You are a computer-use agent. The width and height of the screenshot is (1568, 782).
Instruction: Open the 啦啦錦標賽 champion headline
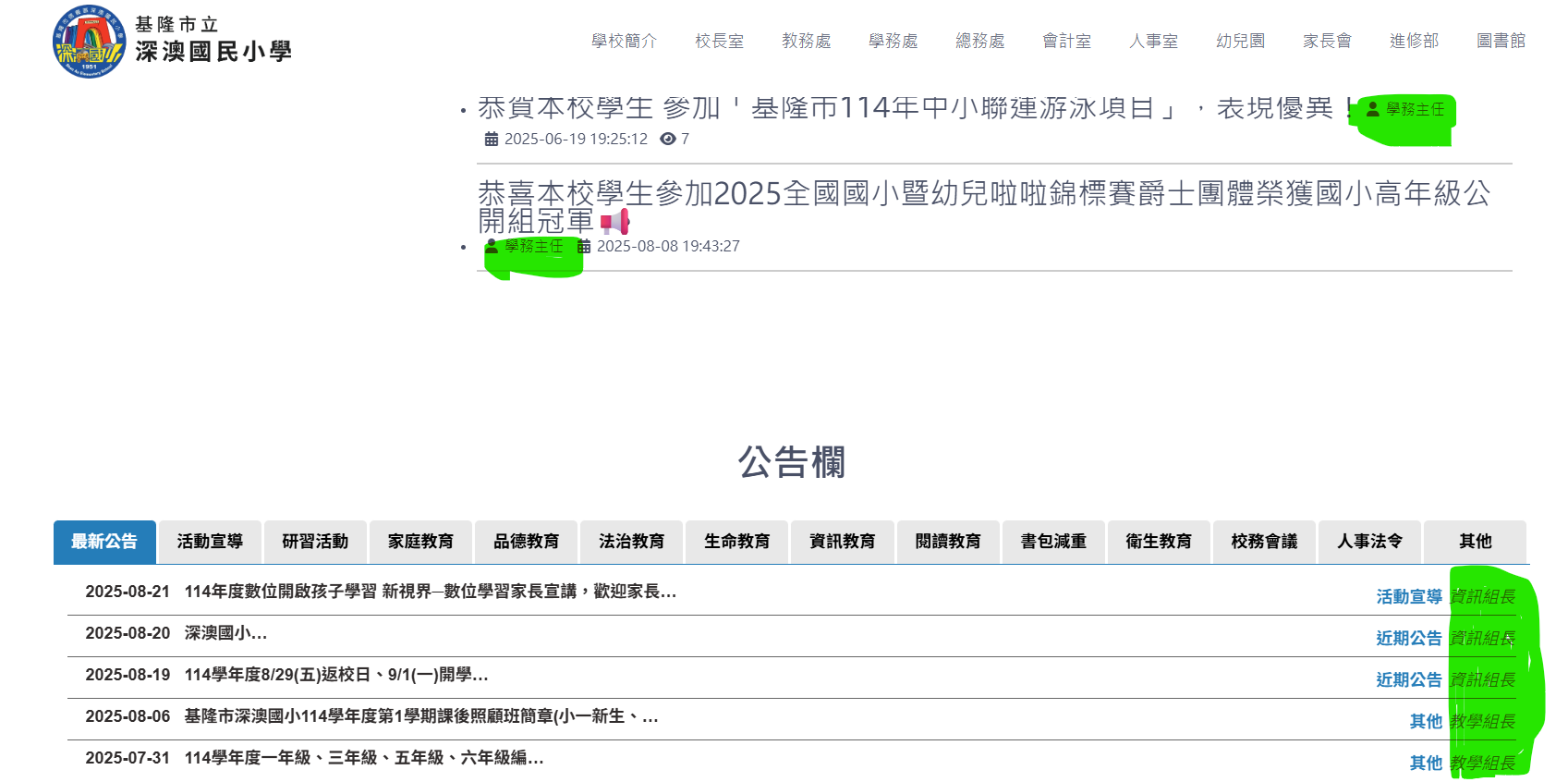[x=984, y=207]
